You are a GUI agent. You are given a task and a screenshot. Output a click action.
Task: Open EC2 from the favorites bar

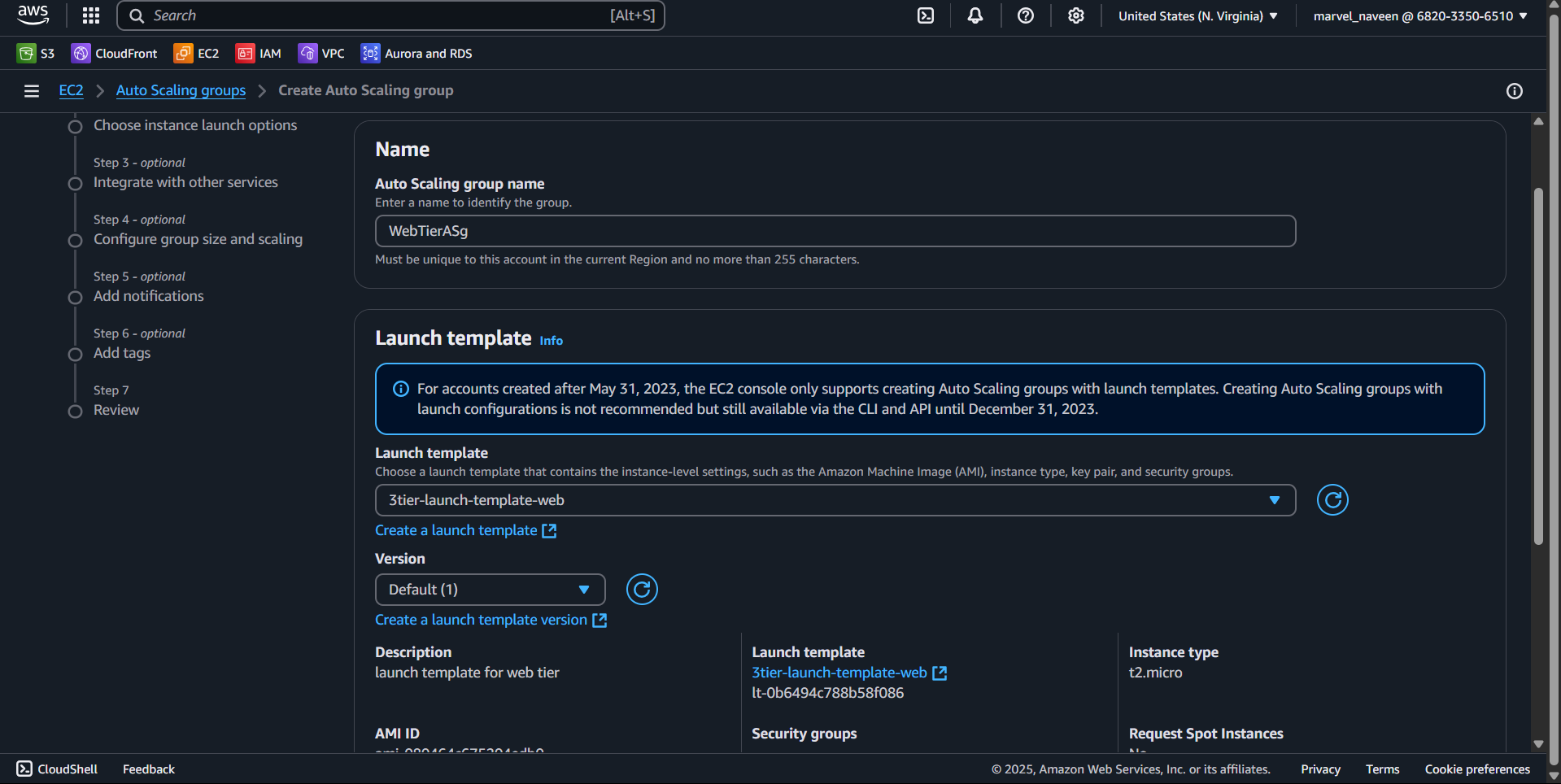(197, 54)
